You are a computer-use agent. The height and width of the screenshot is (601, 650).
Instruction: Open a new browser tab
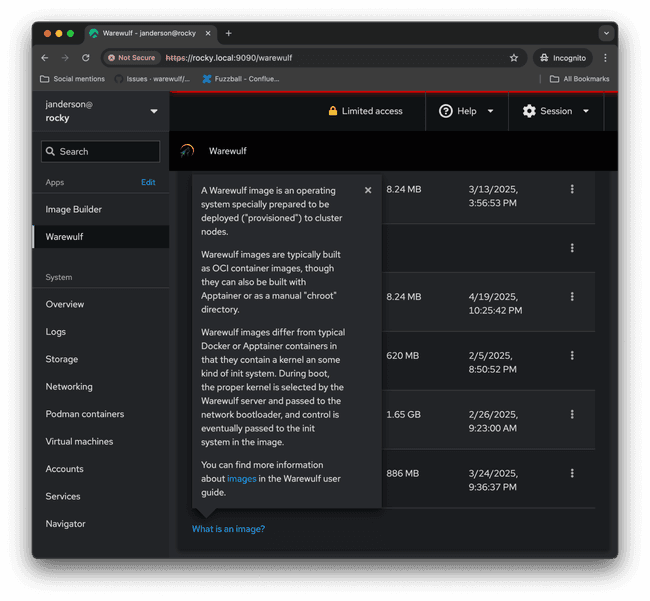pyautogui.click(x=228, y=33)
